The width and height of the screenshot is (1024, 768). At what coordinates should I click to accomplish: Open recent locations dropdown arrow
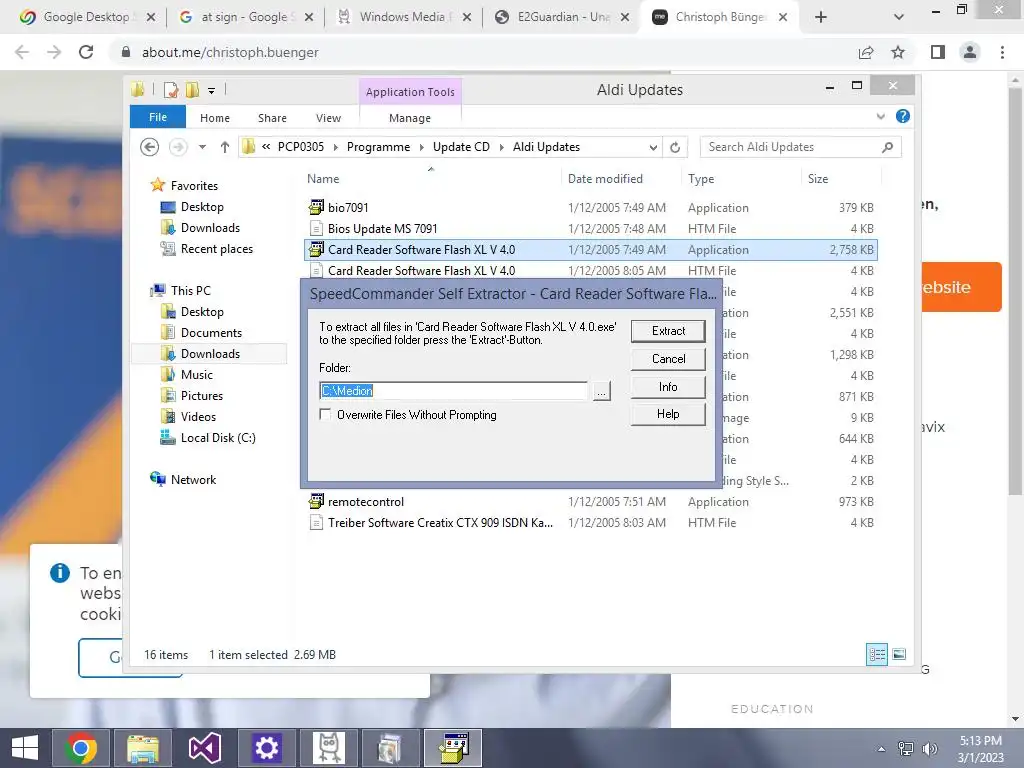pos(202,147)
